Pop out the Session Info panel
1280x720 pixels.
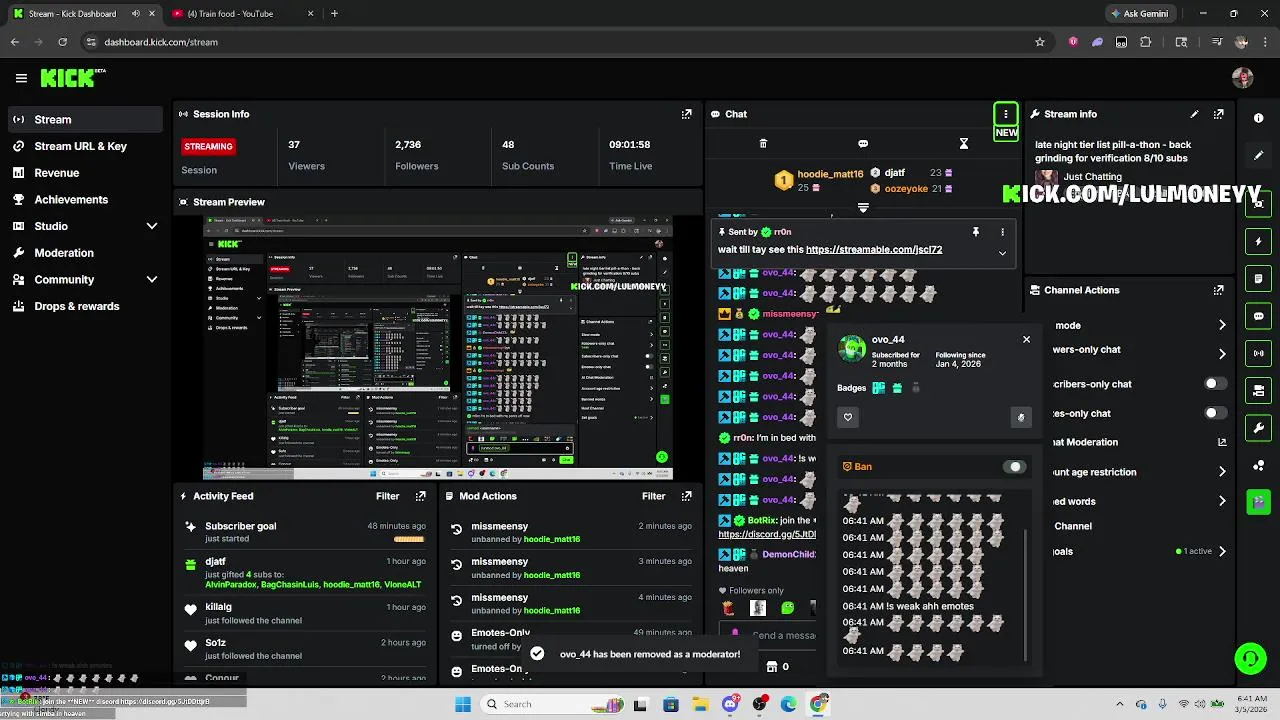click(686, 114)
